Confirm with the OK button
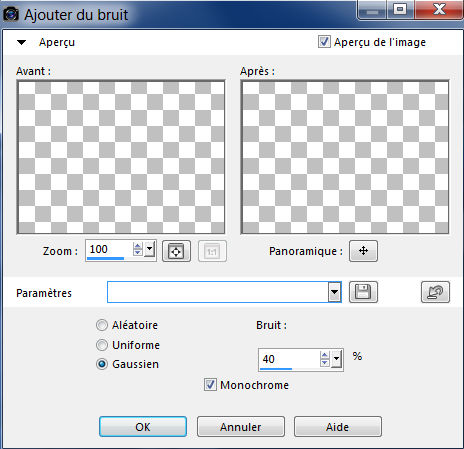 [x=143, y=427]
